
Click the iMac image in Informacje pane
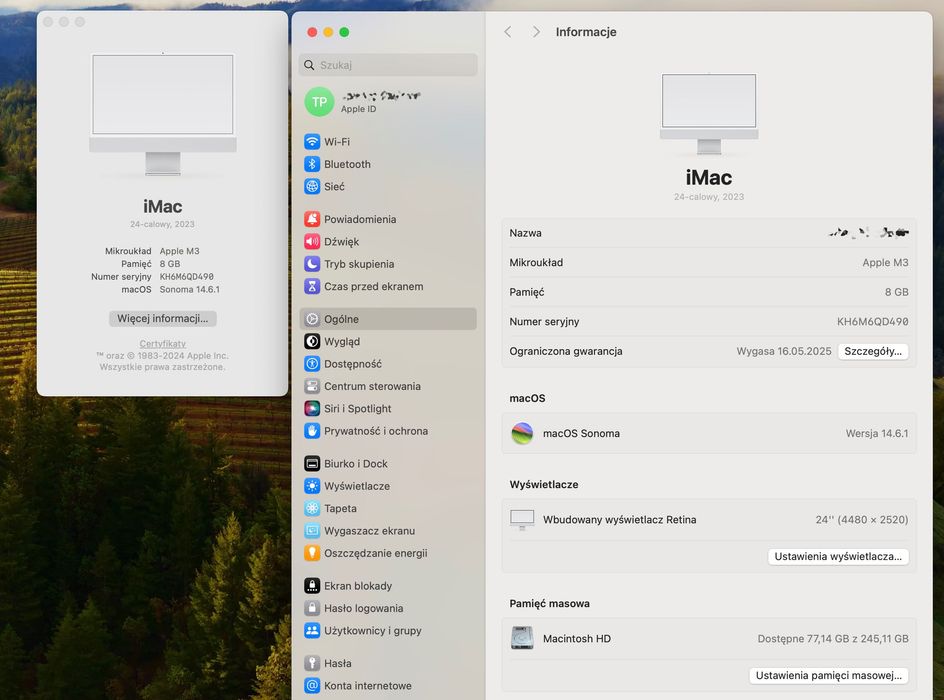pos(709,114)
